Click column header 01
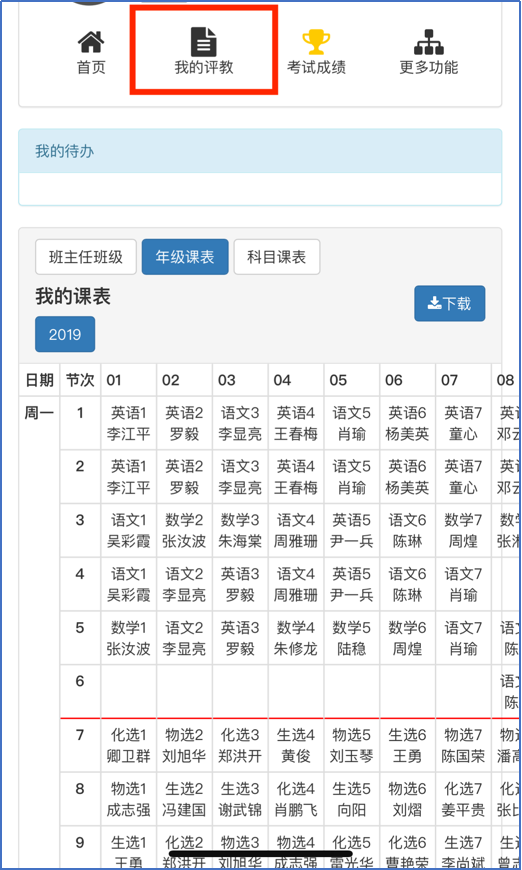The width and height of the screenshot is (522, 870). [129, 380]
